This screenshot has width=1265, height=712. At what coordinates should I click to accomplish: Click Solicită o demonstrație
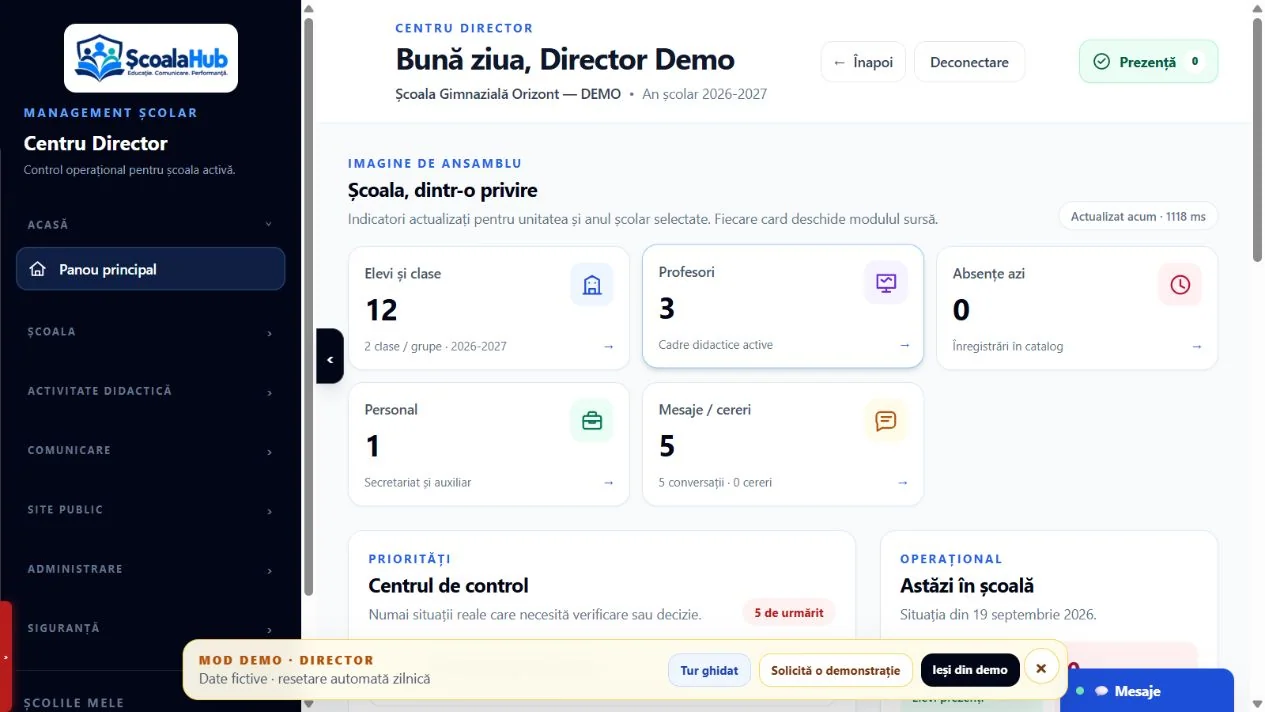click(835, 670)
